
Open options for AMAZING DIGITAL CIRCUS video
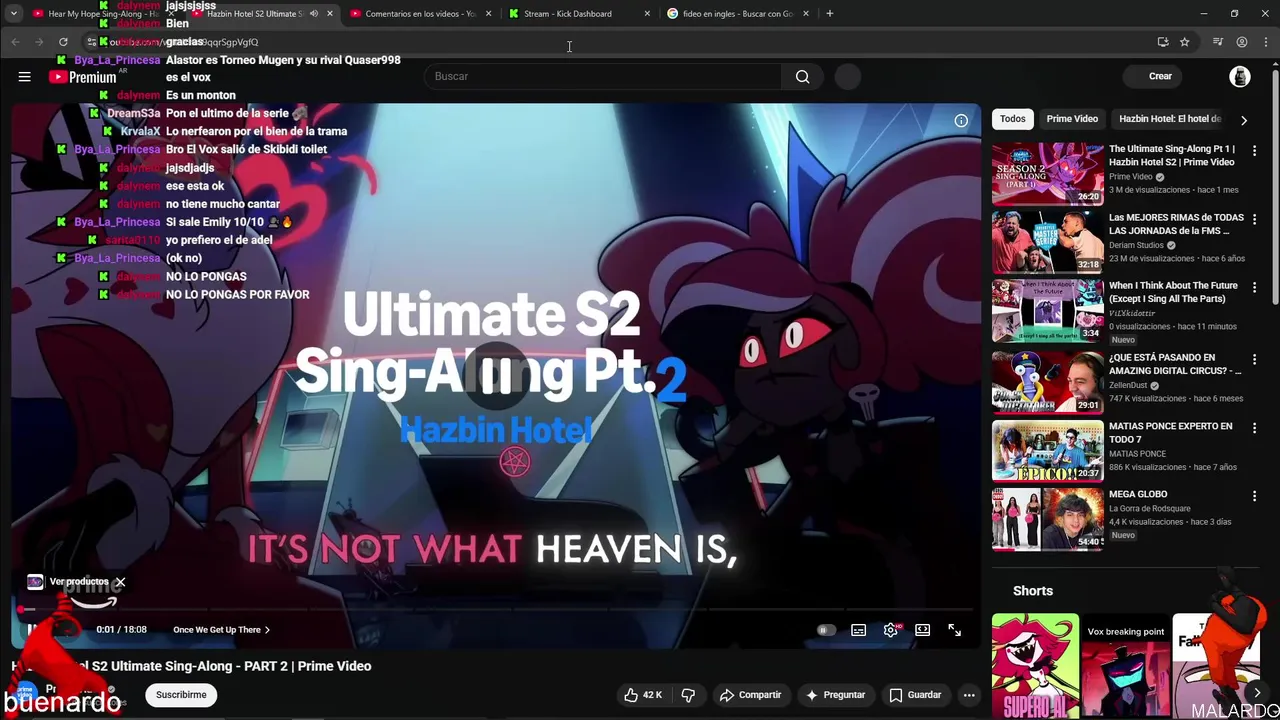[1254, 358]
